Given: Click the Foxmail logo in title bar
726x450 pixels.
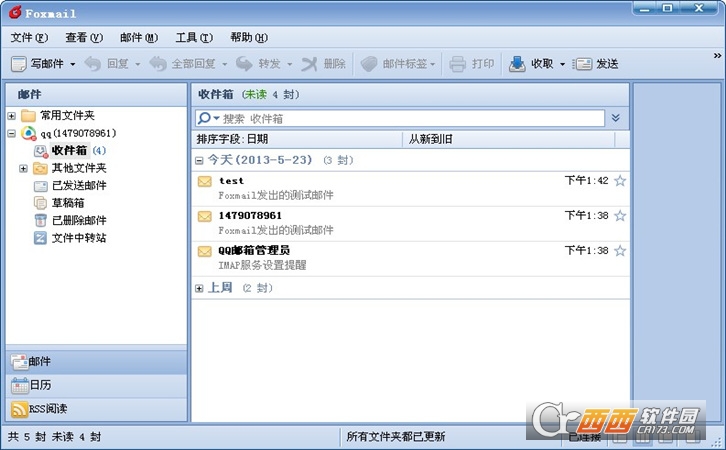Looking at the screenshot, I should 15,12.
